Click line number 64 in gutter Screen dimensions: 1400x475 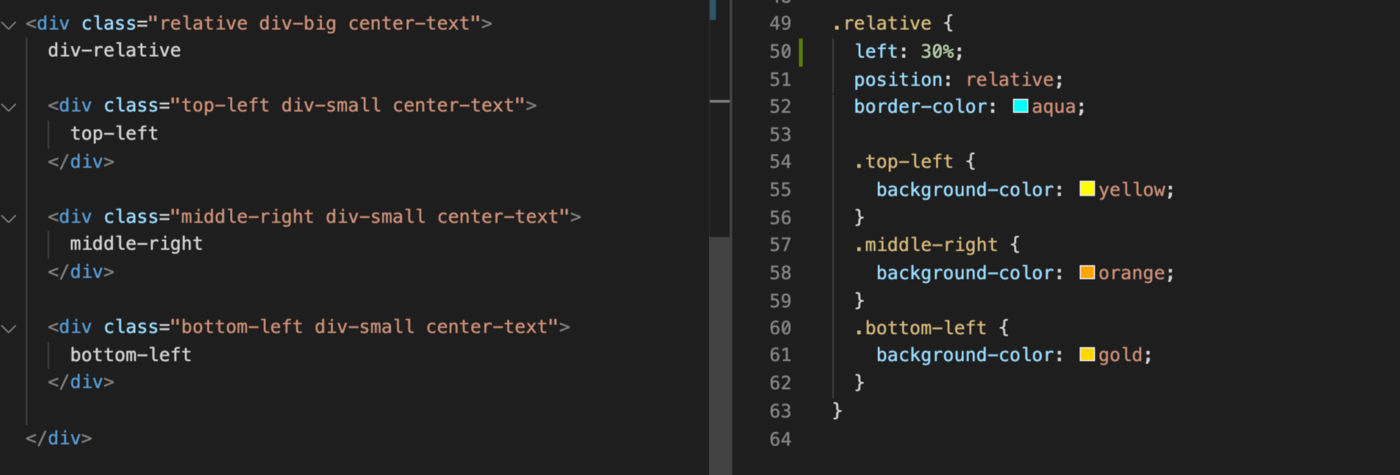(780, 438)
